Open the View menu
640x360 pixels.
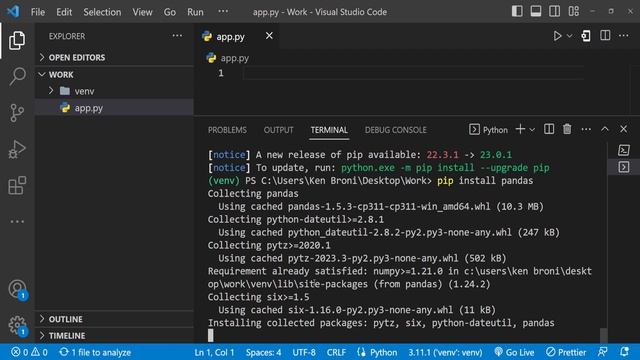click(x=142, y=12)
